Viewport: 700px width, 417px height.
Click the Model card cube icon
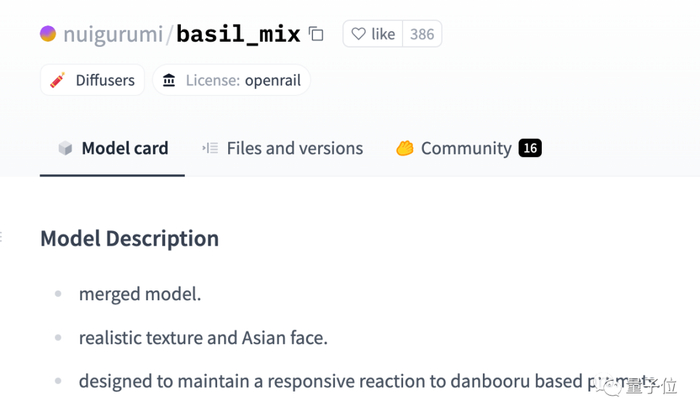tap(65, 148)
